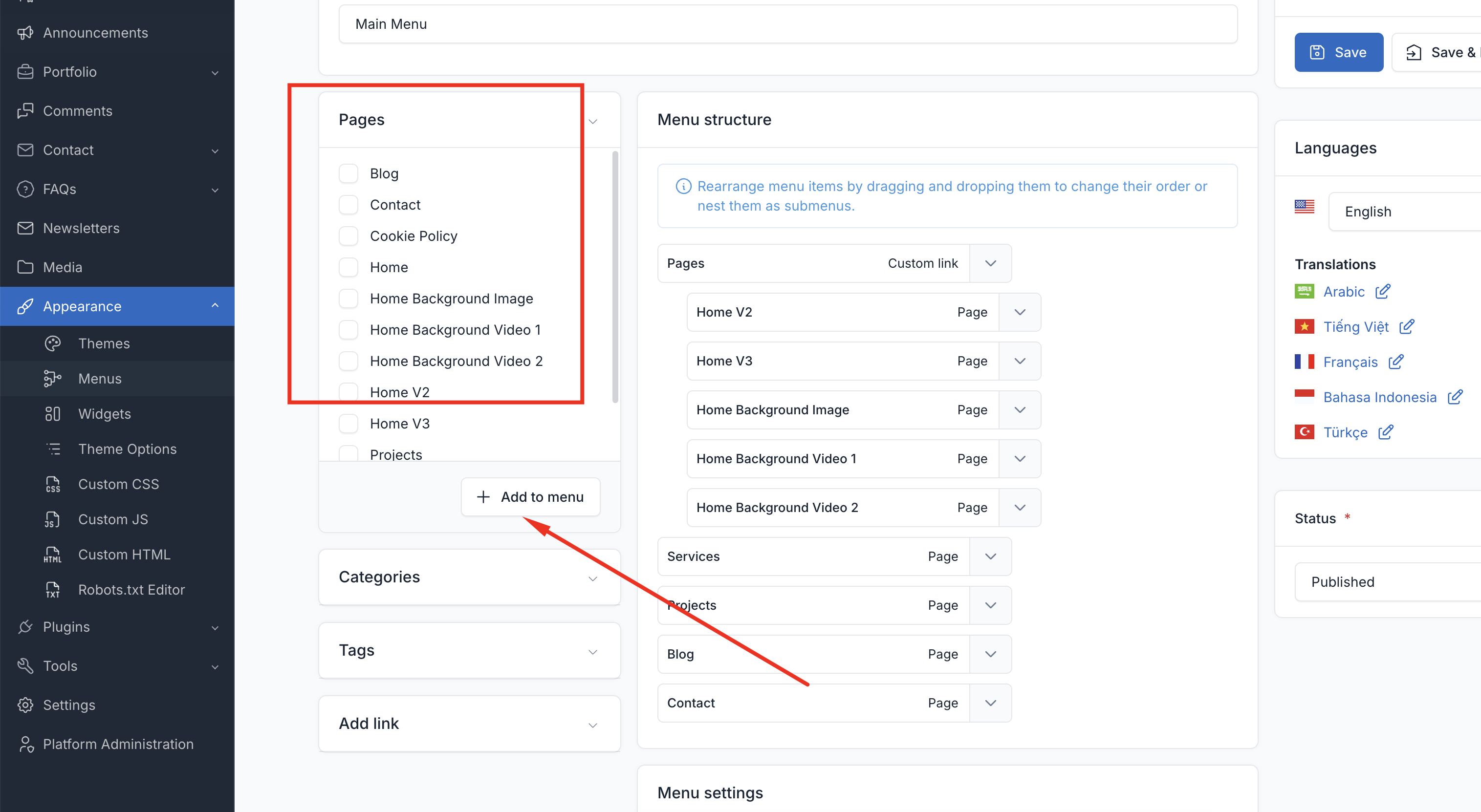
Task: Click the Main Menu name input field
Action: coord(787,24)
